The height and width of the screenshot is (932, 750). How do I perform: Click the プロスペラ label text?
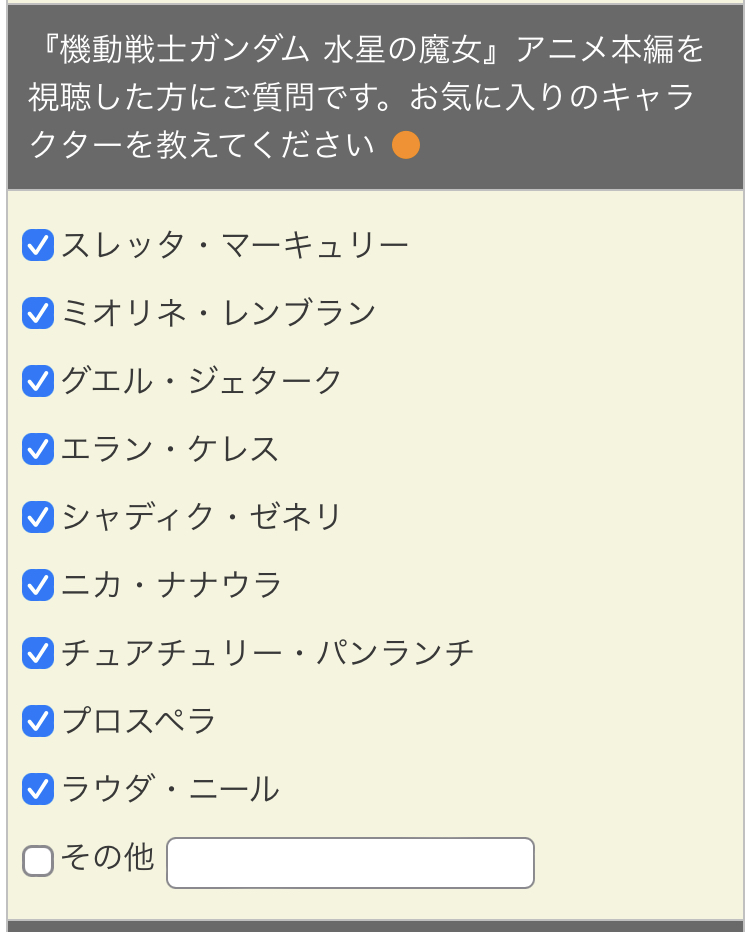[x=138, y=721]
